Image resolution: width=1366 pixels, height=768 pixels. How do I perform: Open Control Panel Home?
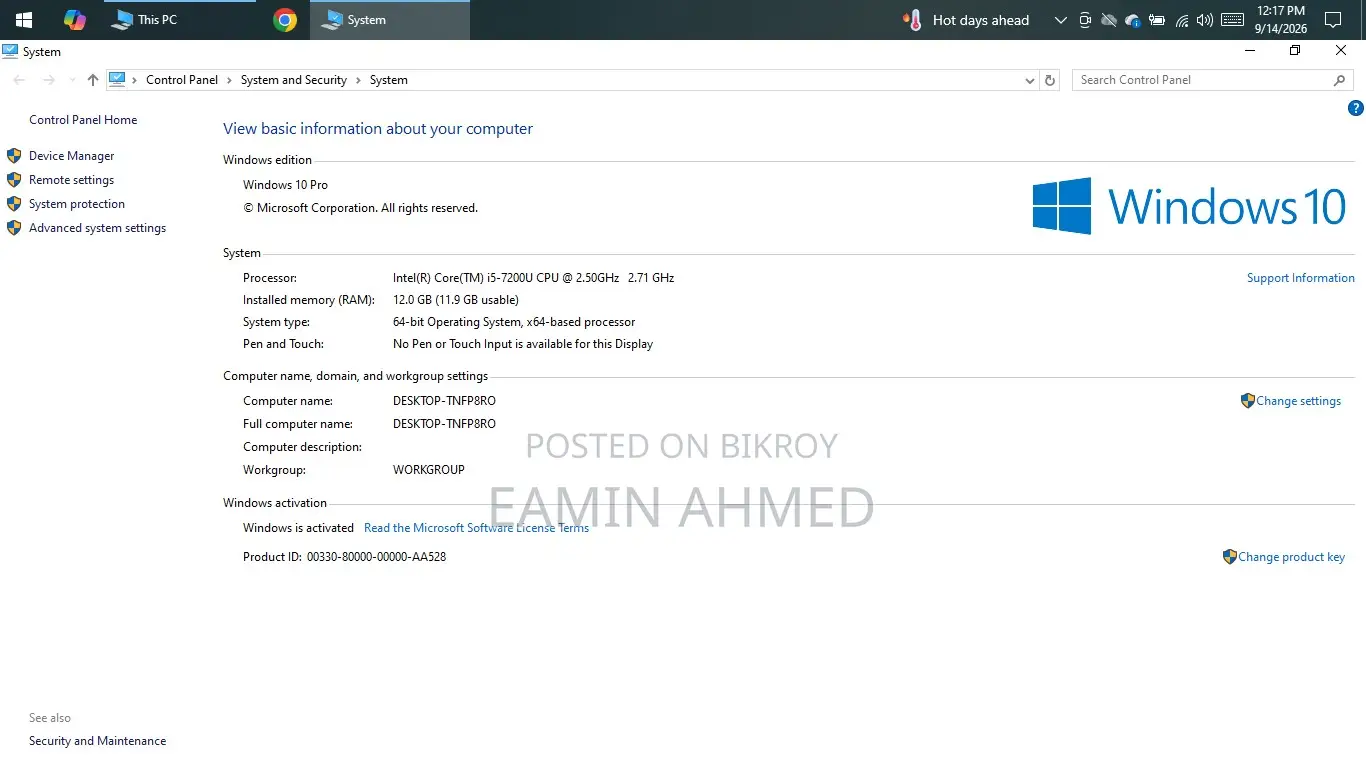[x=83, y=120]
